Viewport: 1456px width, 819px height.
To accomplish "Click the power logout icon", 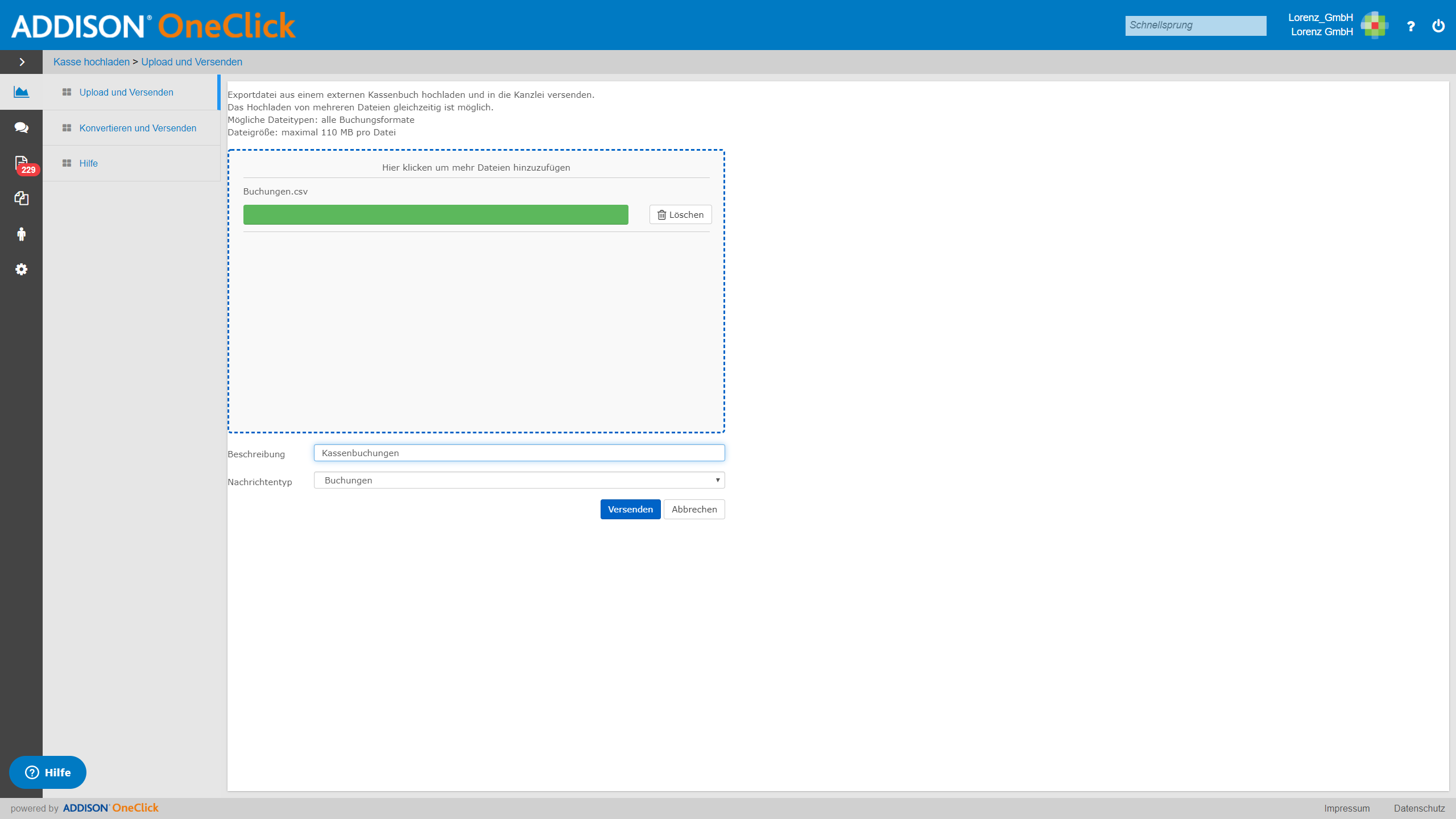I will point(1438,26).
